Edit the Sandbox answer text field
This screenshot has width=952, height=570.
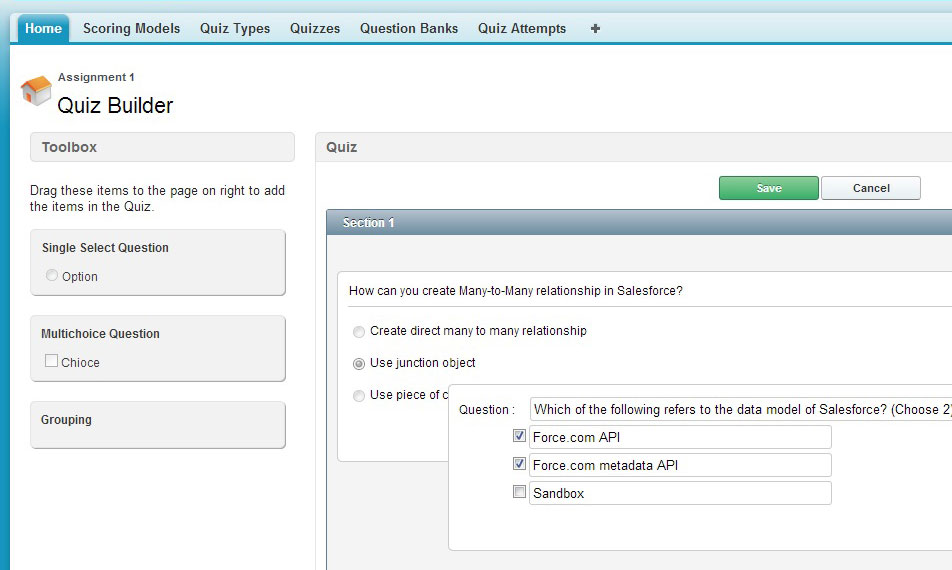680,493
